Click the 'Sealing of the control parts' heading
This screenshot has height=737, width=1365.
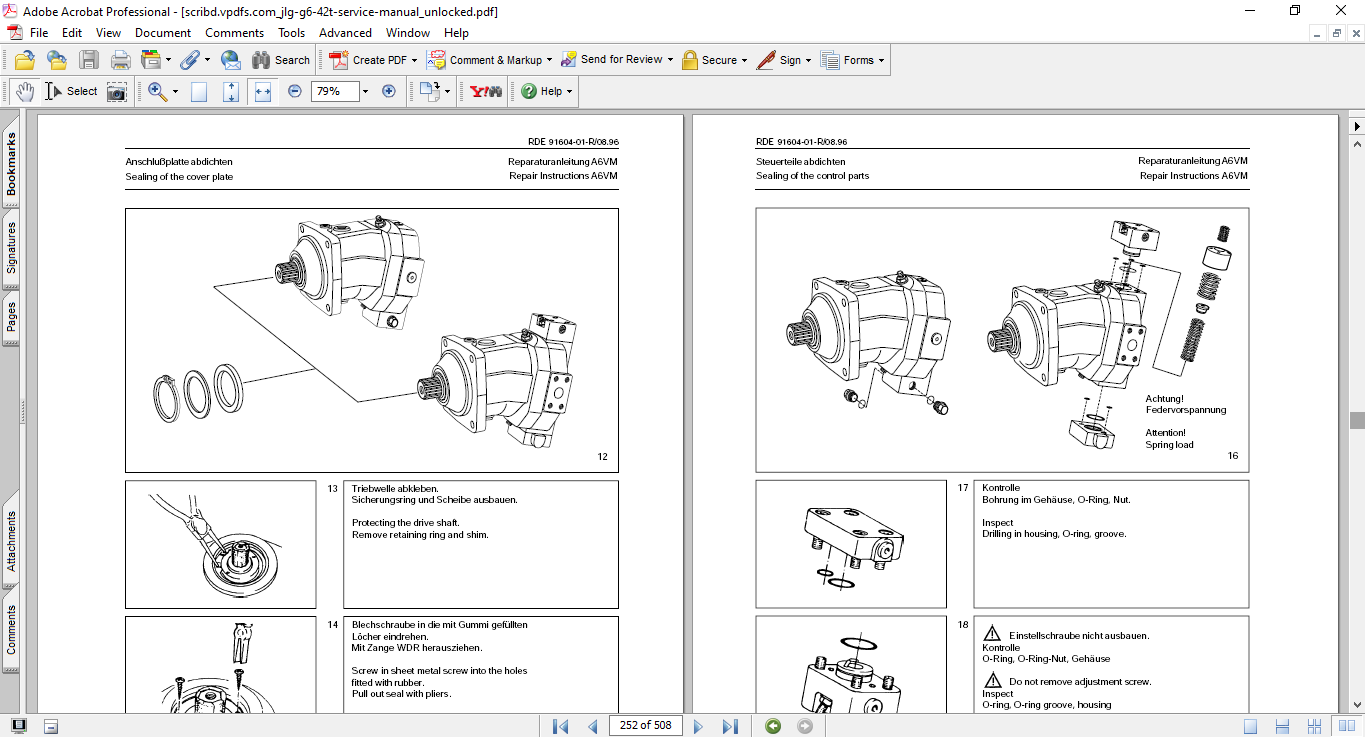812,176
